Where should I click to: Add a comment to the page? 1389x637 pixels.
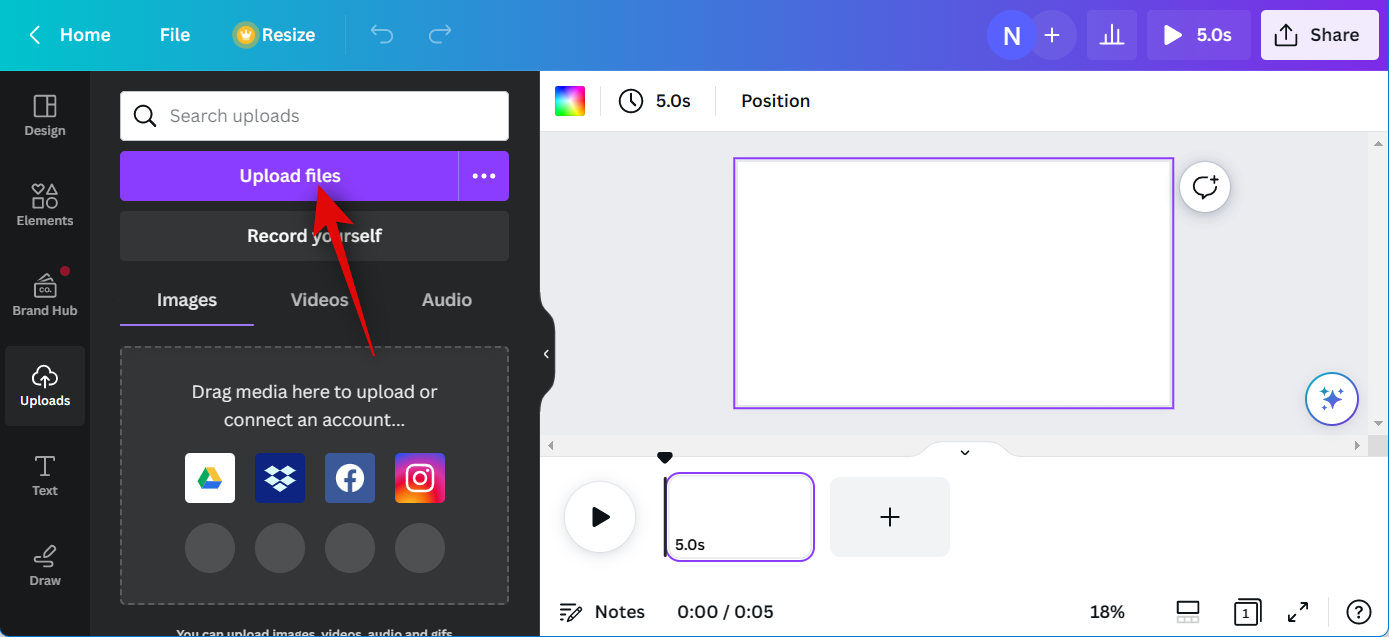(1205, 187)
